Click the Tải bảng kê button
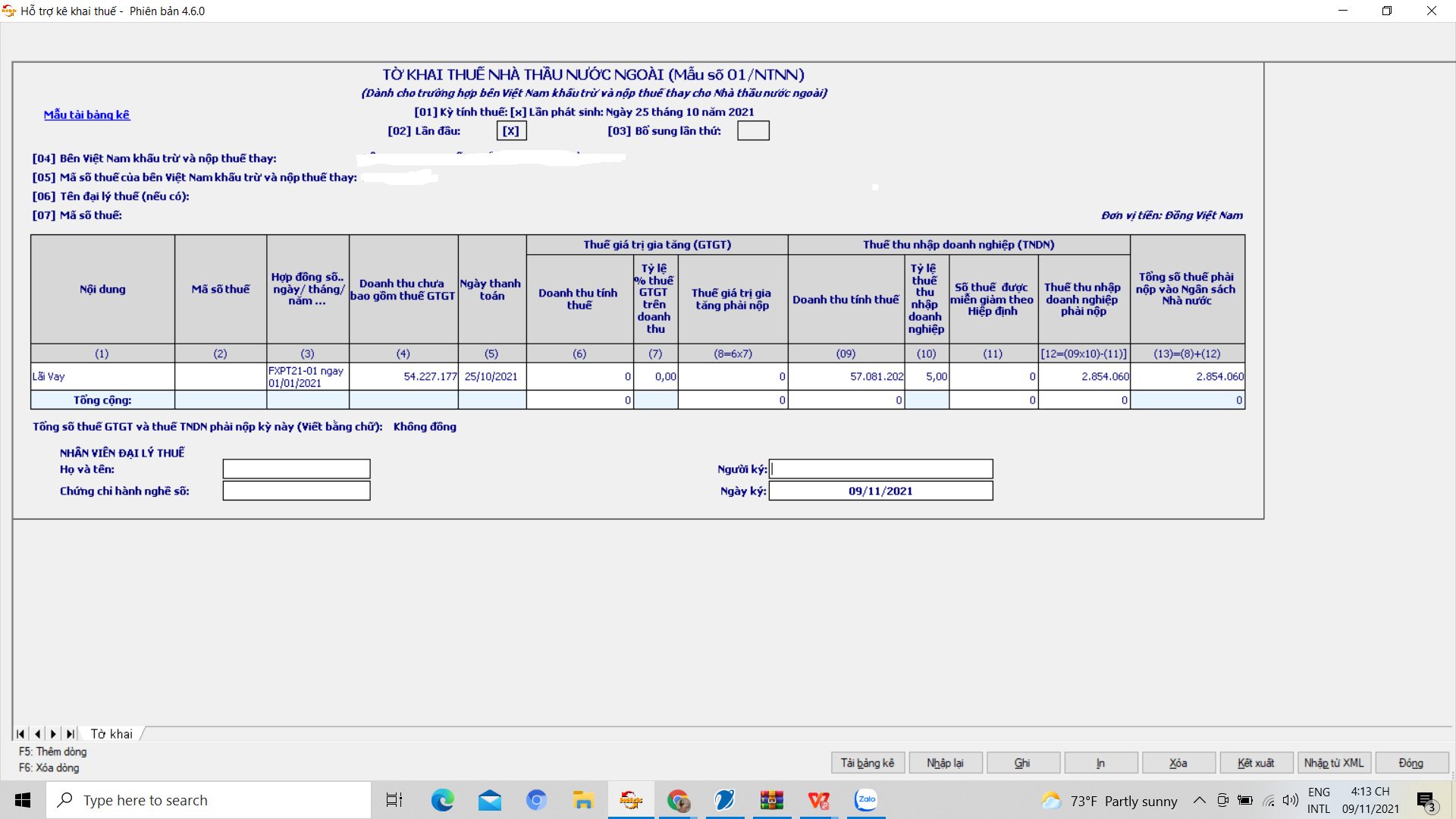Screen dimensions: 1456x819 pyautogui.click(x=868, y=763)
